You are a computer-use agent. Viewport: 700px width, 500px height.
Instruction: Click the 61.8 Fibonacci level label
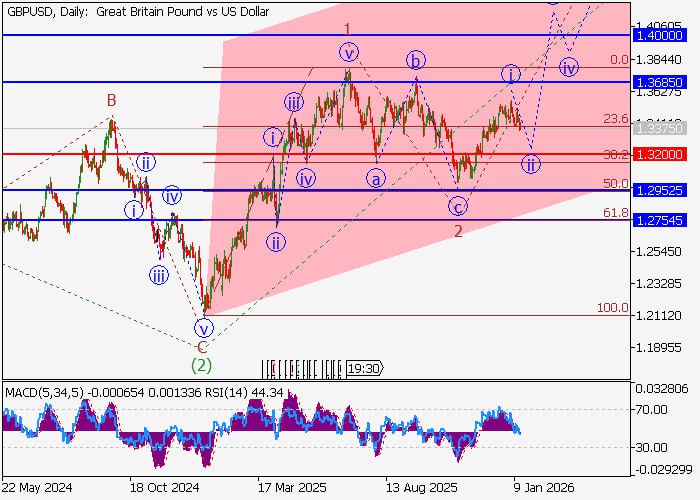tap(615, 213)
